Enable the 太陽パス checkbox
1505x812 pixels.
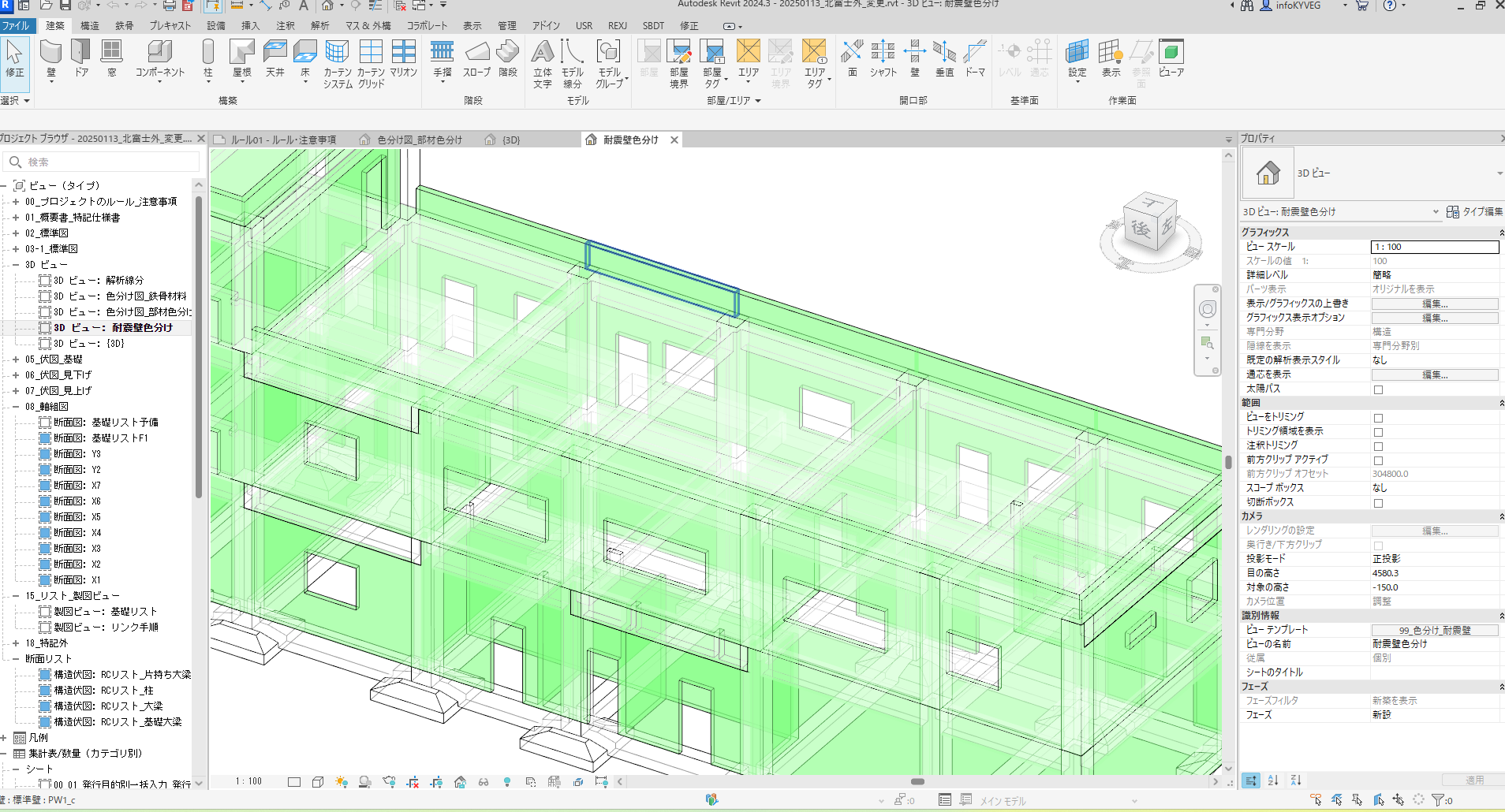tap(1378, 389)
